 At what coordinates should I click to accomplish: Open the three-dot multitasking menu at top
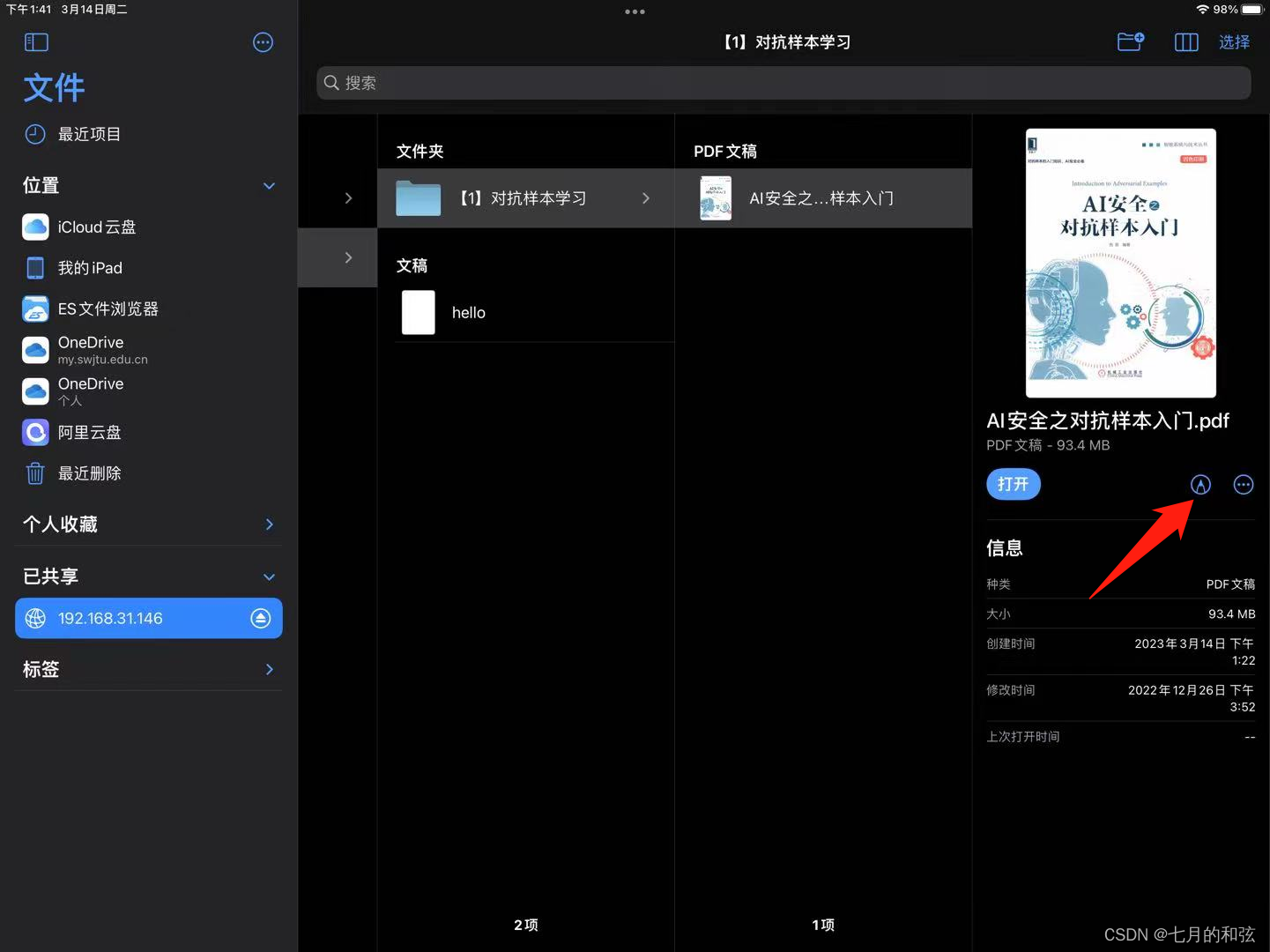[635, 11]
